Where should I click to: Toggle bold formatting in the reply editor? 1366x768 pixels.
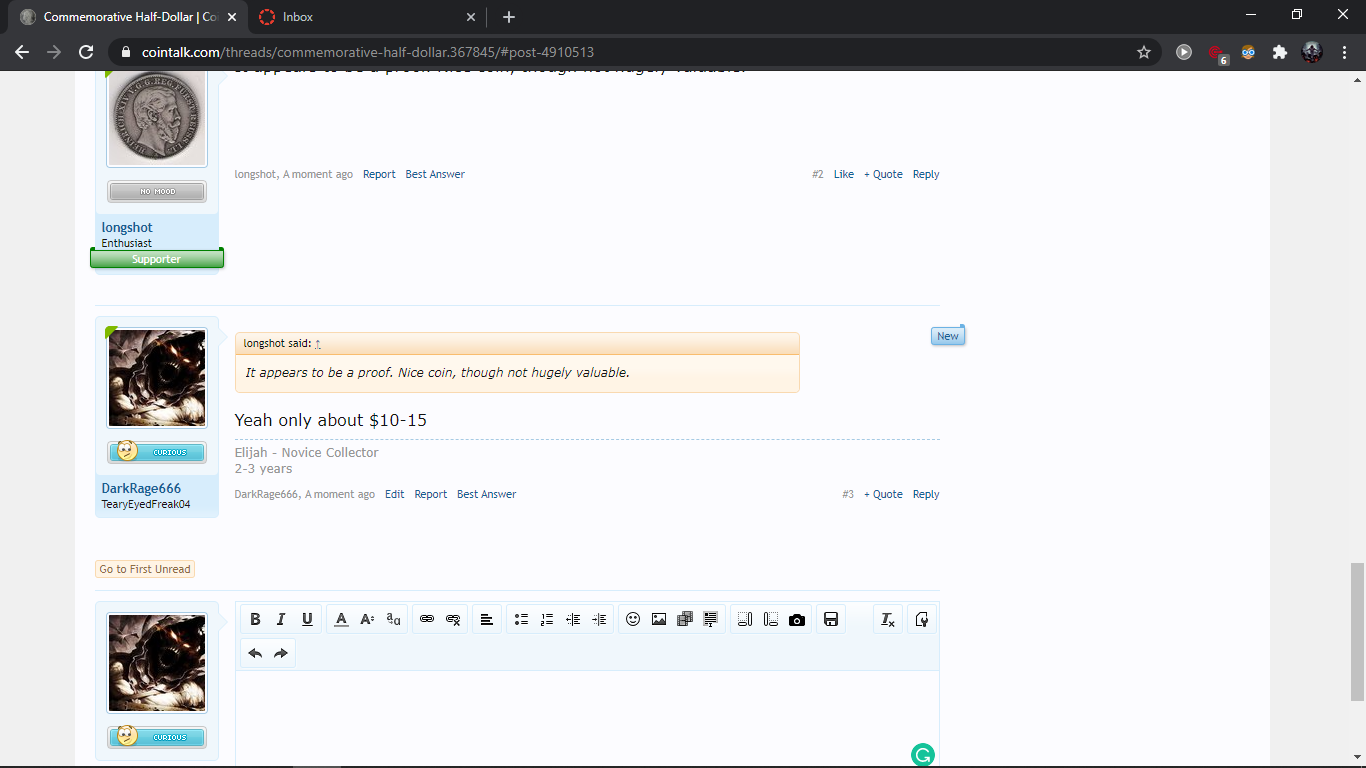[x=255, y=620]
